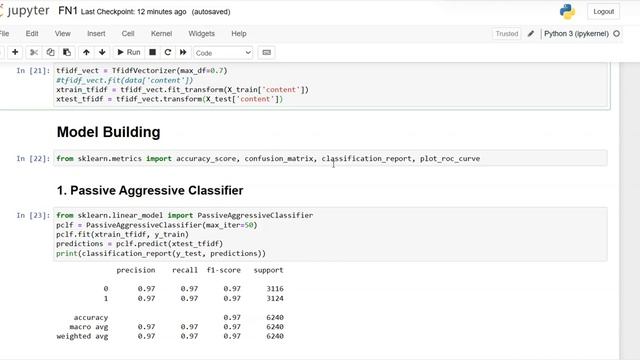Viewport: 640px width, 360px height.
Task: Click the In [22] prompt label
Action: click(x=33, y=158)
